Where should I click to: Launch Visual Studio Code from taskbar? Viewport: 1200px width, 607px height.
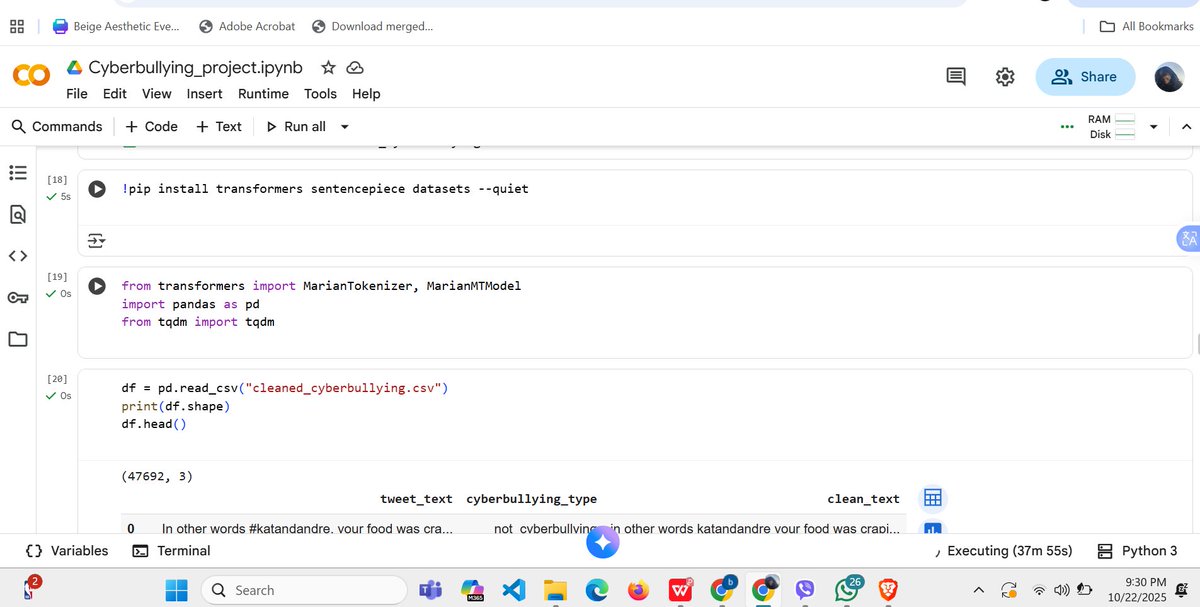[514, 590]
